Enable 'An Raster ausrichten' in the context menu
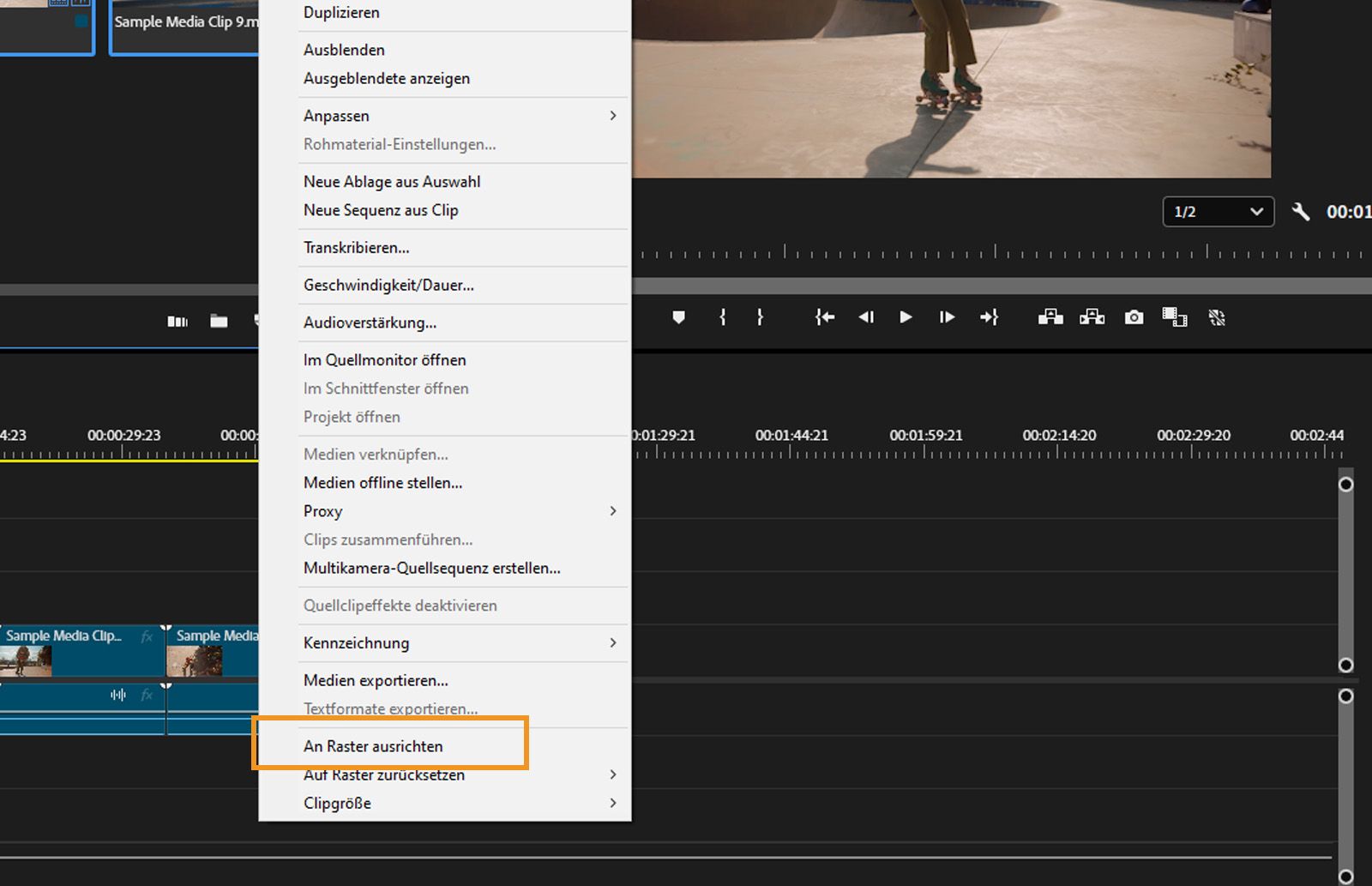Image resolution: width=1372 pixels, height=886 pixels. (x=373, y=745)
